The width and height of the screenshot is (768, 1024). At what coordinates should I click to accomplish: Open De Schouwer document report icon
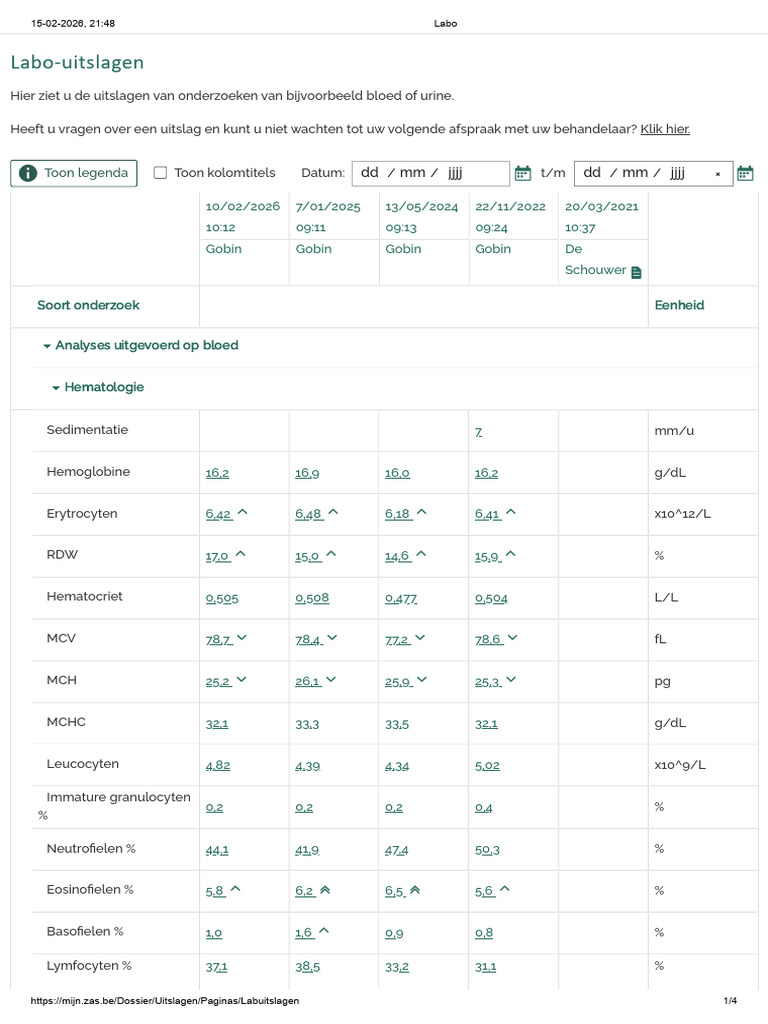tap(637, 272)
